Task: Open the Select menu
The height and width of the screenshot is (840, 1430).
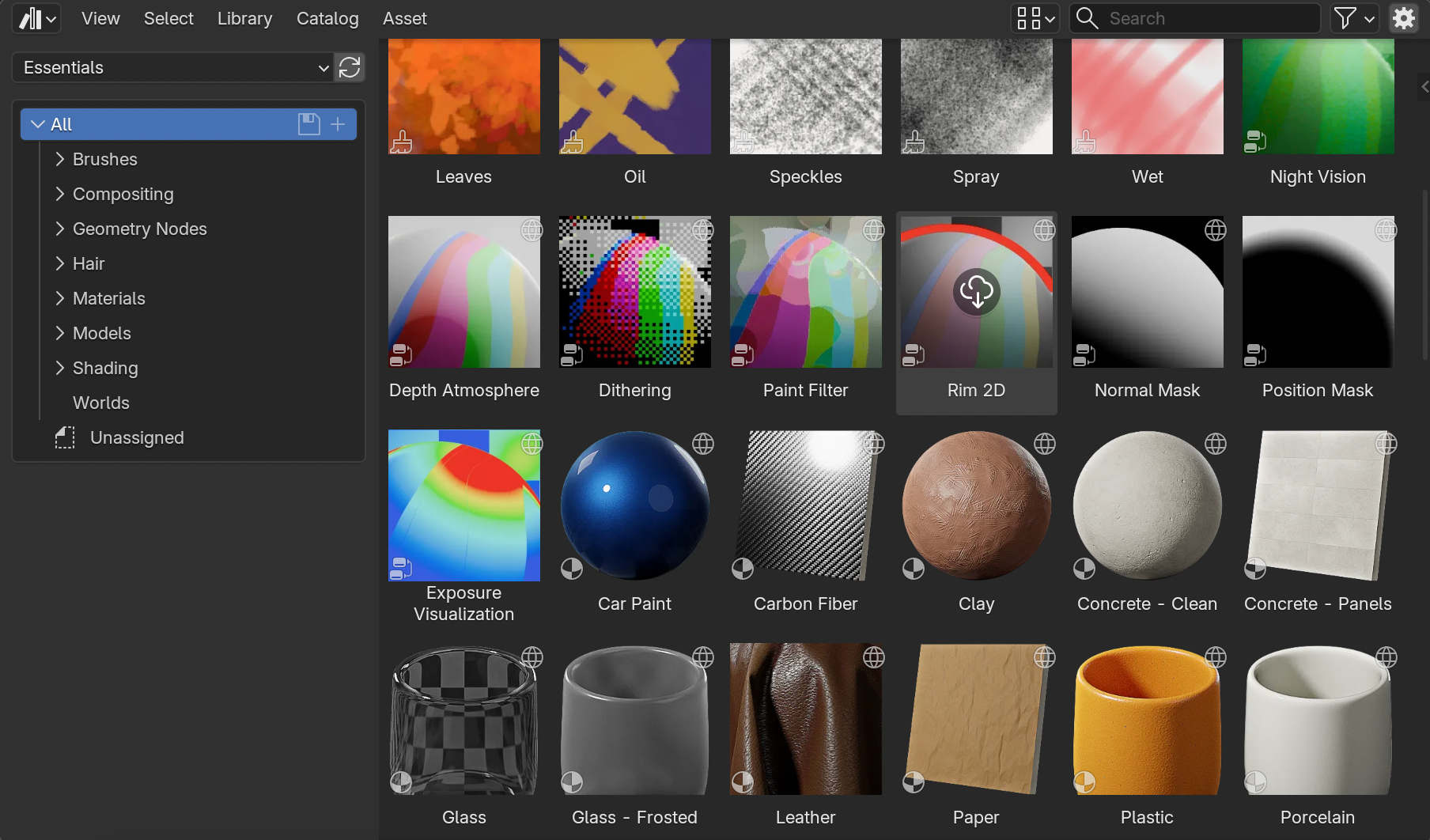Action: pyautogui.click(x=168, y=18)
